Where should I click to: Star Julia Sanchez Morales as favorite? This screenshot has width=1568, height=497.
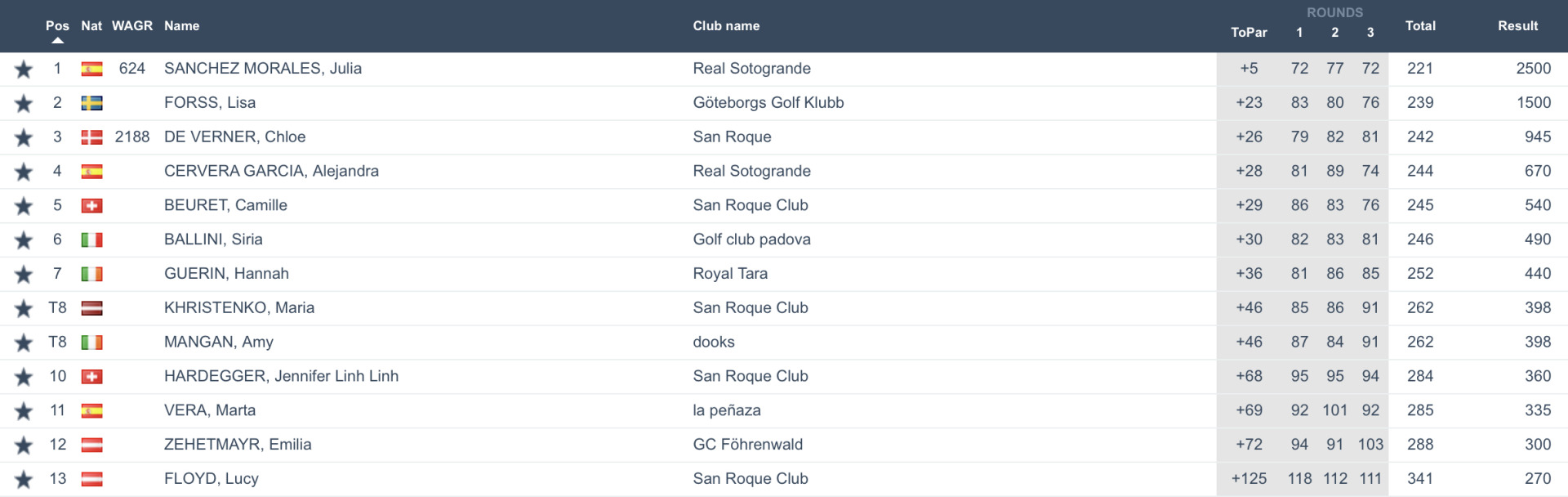(24, 69)
